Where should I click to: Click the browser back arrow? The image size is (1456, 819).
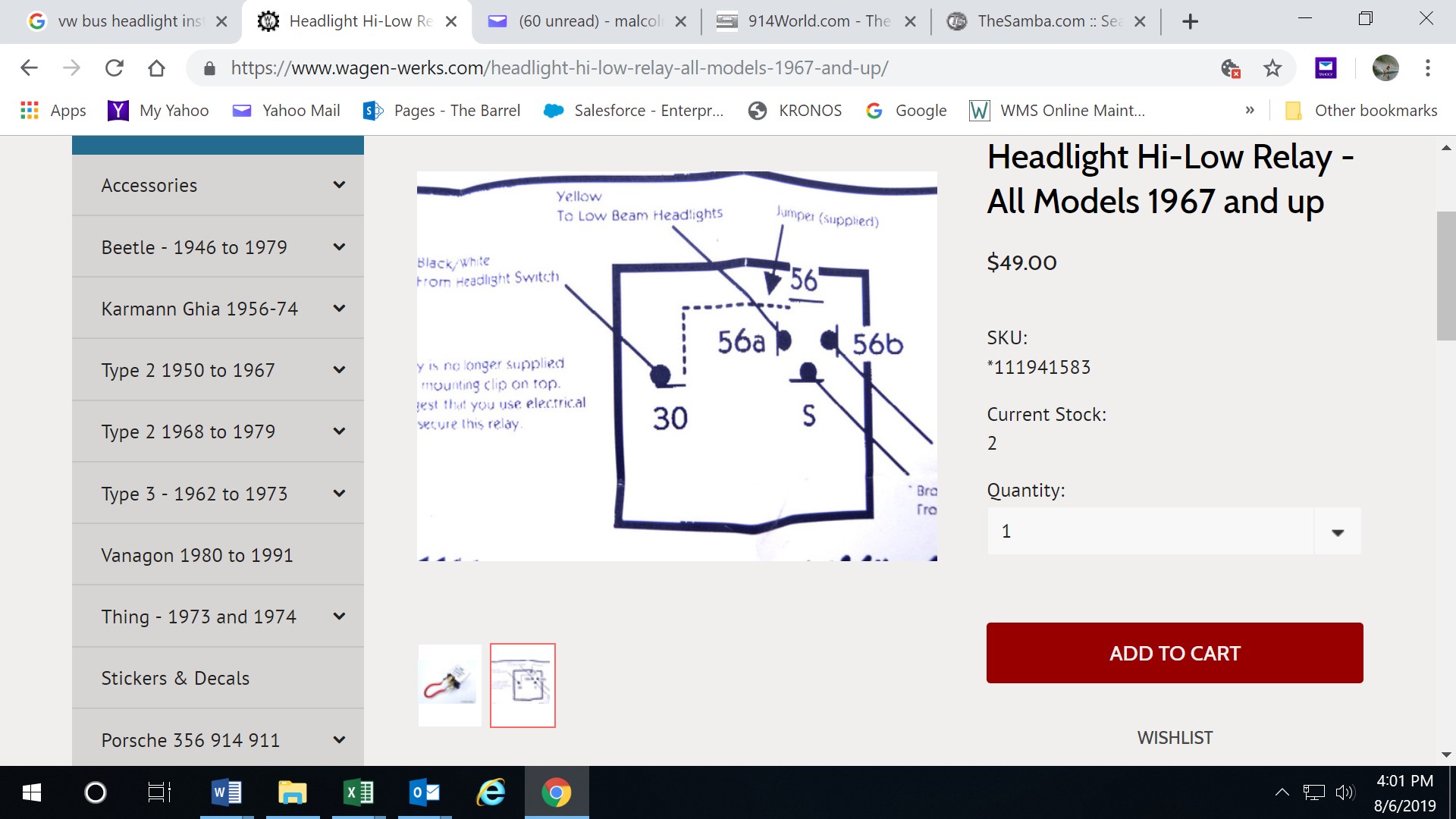(x=29, y=68)
